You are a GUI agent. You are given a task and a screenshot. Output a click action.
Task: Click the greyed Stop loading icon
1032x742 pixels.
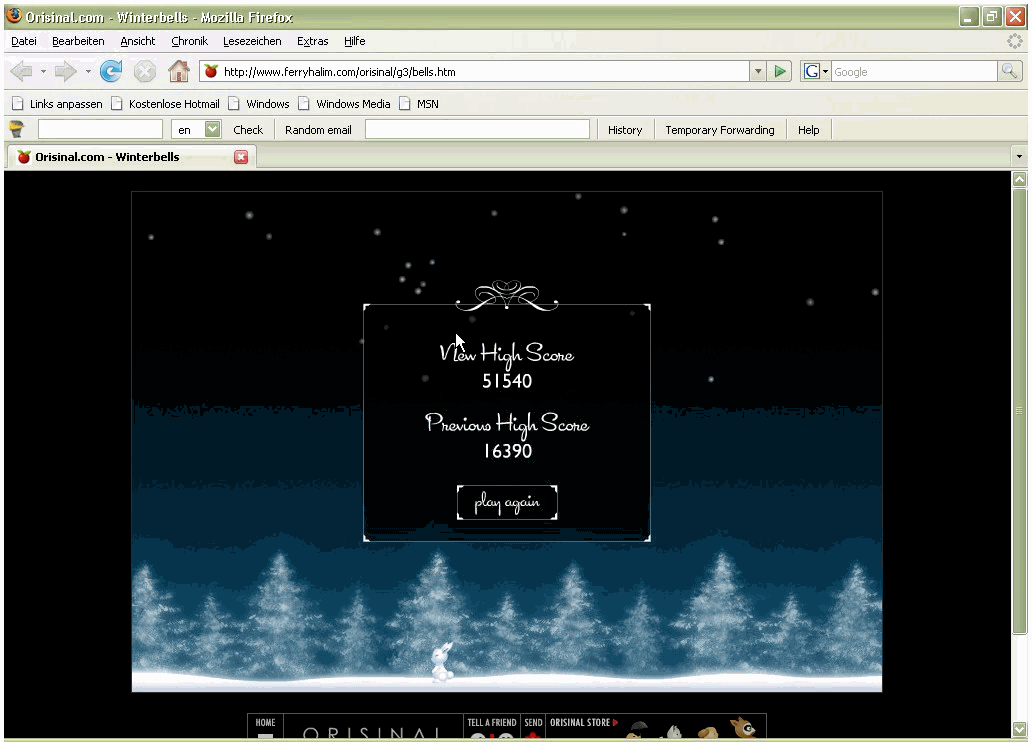pyautogui.click(x=145, y=71)
